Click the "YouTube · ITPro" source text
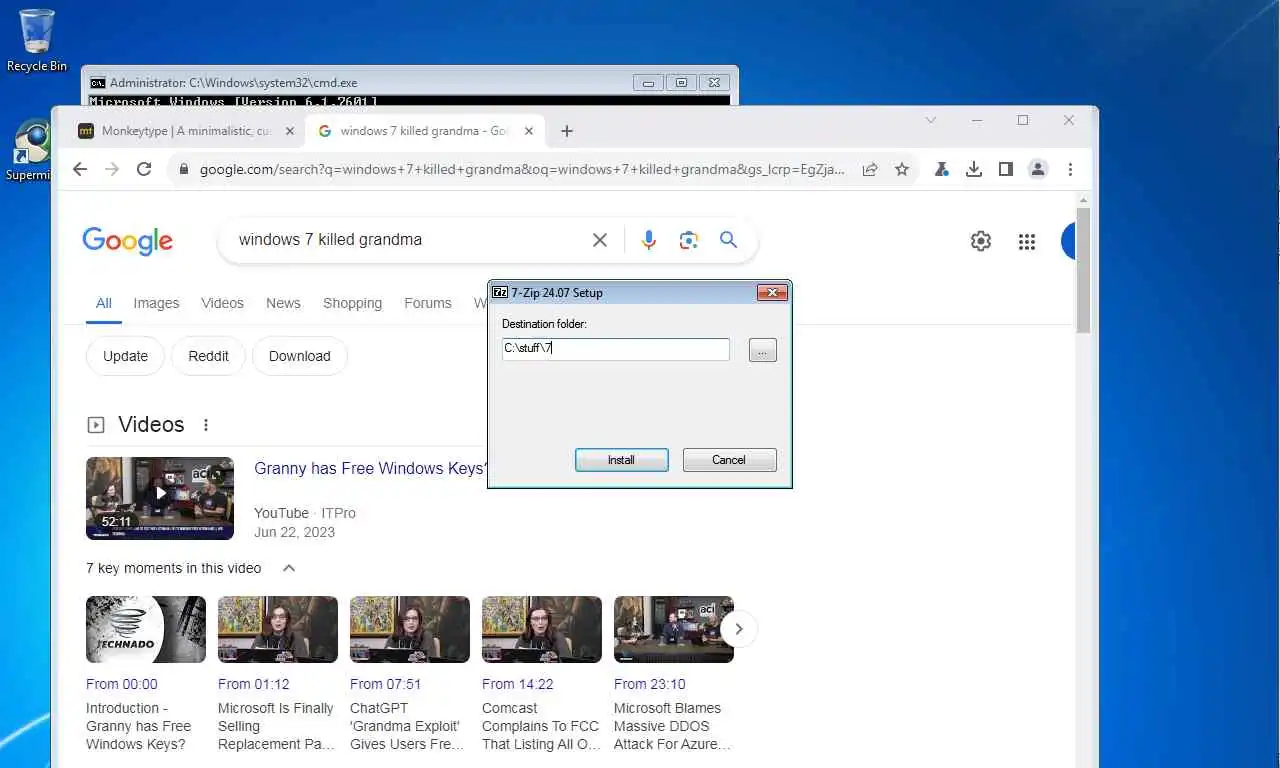The width and height of the screenshot is (1280, 768). click(x=305, y=513)
